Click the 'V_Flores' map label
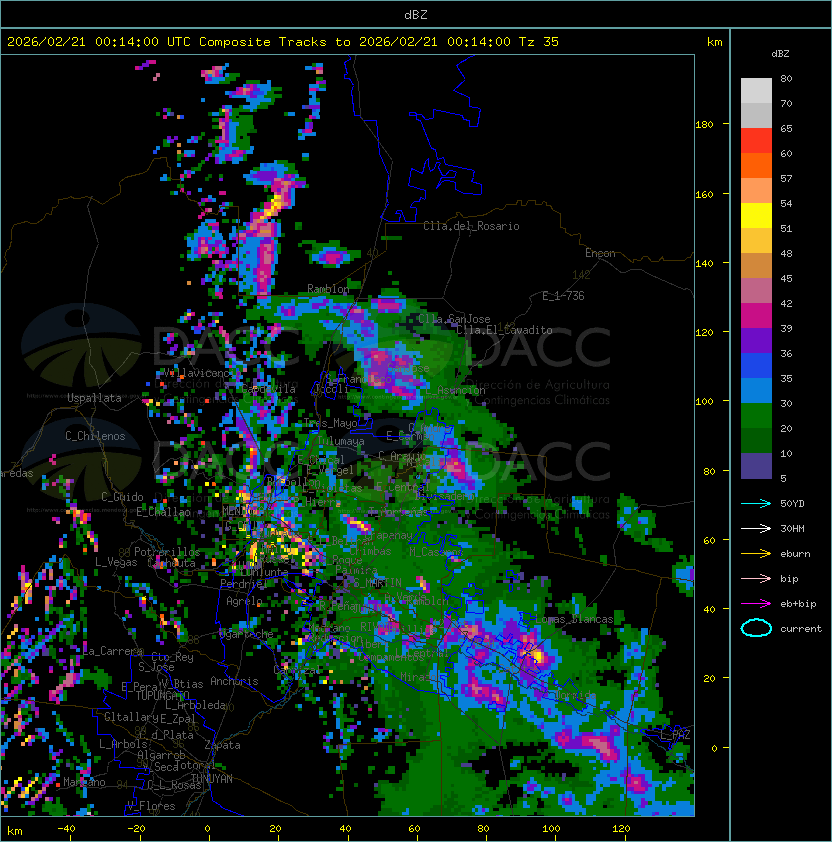Viewport: 832px width, 842px height. coord(151,806)
